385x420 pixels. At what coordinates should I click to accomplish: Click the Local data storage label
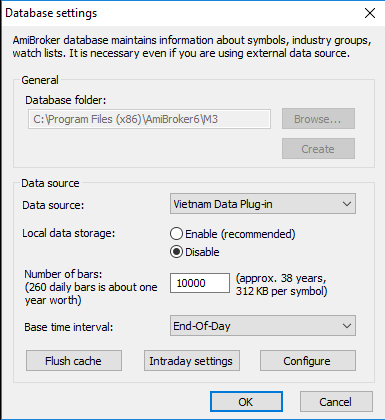[x=69, y=233]
